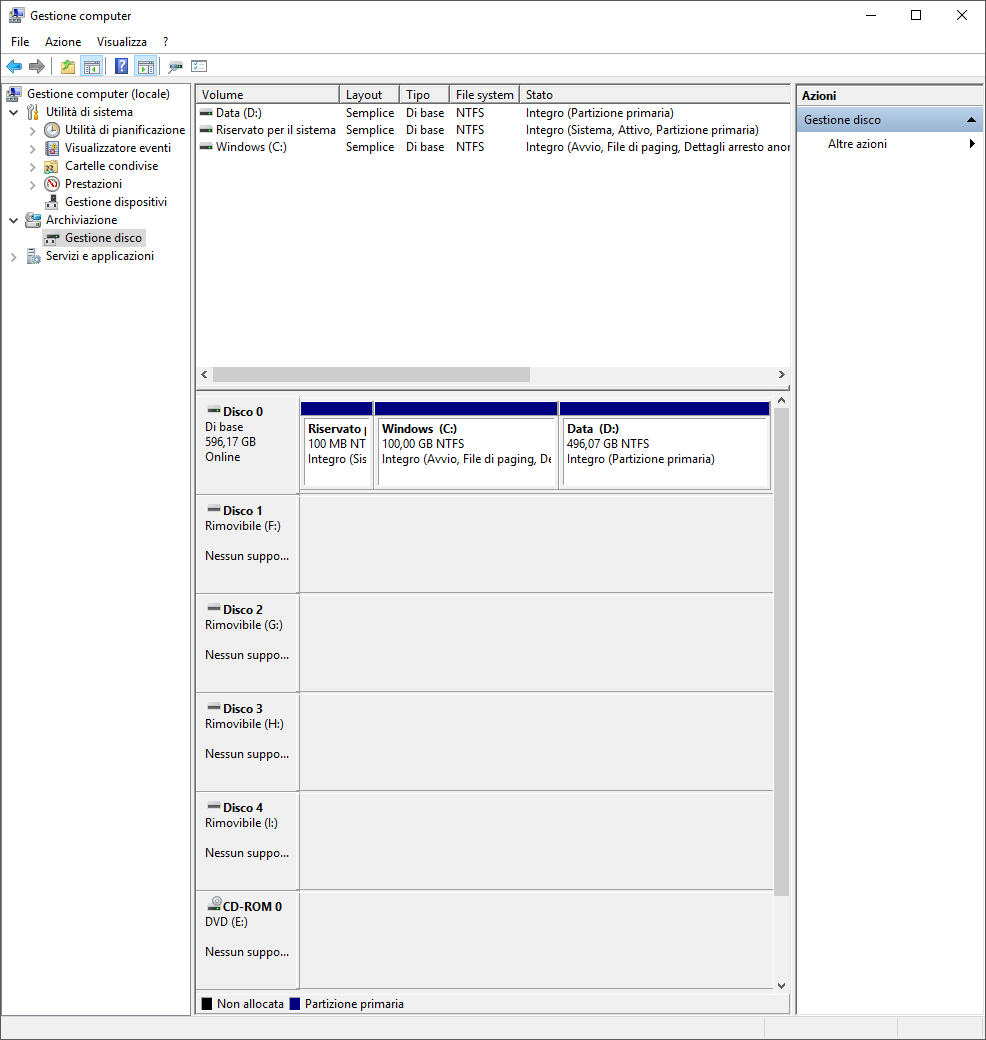Expand the Altre azioni submenu arrow
The height and width of the screenshot is (1040, 986).
[x=972, y=144]
